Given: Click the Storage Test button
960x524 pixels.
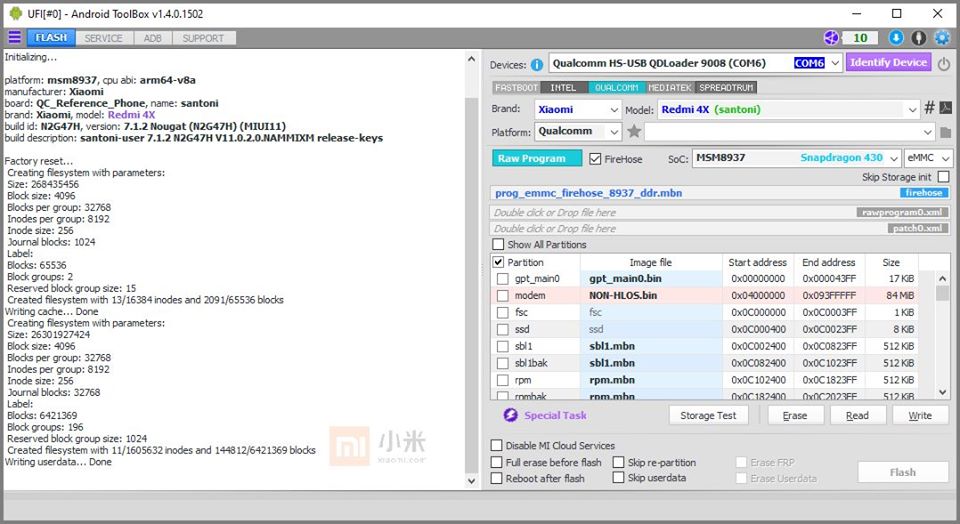Looking at the screenshot, I should 708,416.
